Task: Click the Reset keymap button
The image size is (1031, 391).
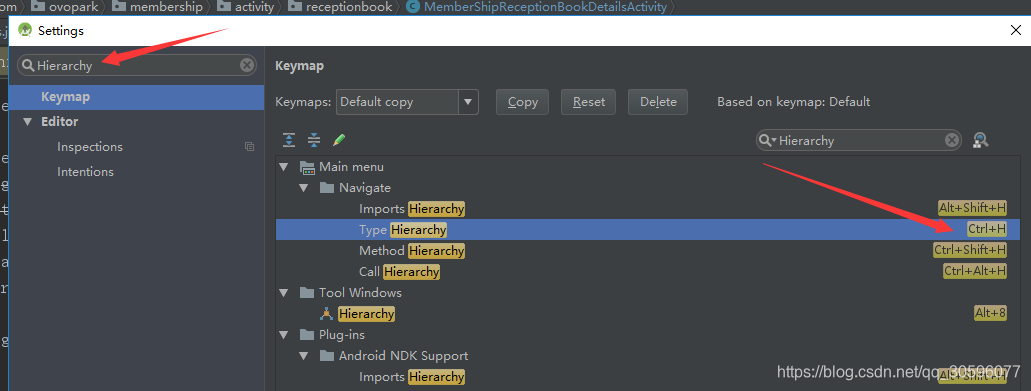Action: coord(588,102)
